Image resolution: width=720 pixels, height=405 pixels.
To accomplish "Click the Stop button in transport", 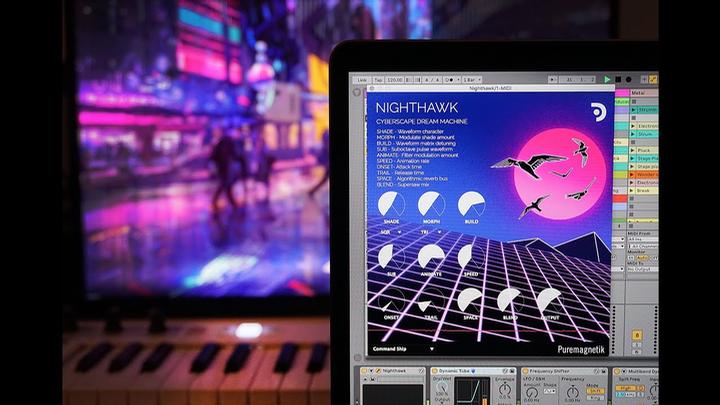I will [x=618, y=79].
